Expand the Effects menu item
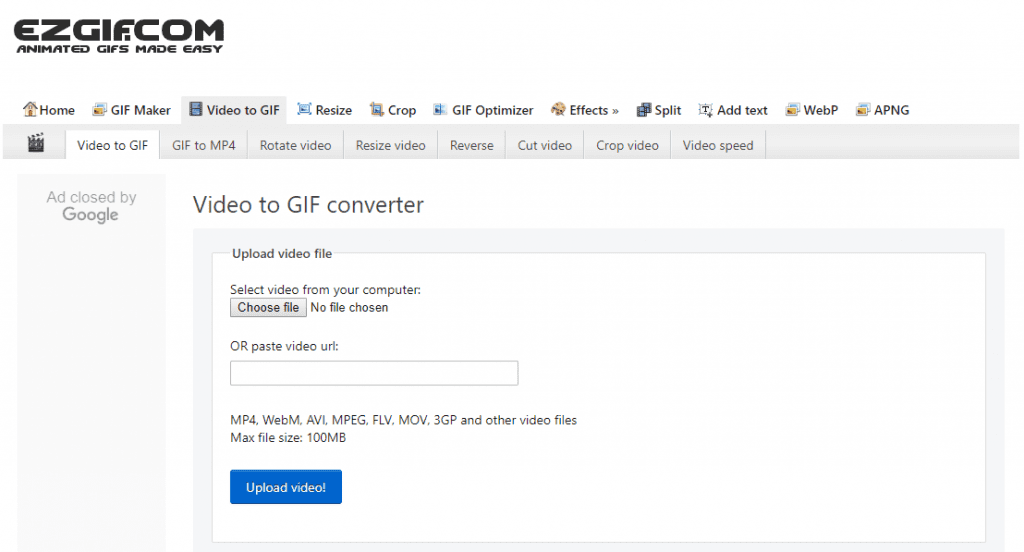The image size is (1024, 552). [594, 110]
